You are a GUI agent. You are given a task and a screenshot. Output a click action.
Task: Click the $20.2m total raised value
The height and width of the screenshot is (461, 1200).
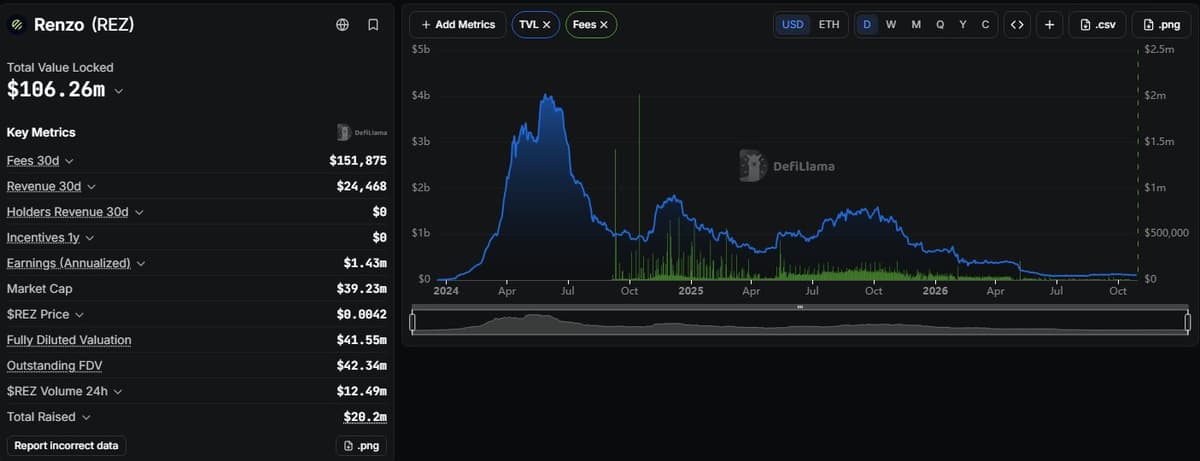365,417
